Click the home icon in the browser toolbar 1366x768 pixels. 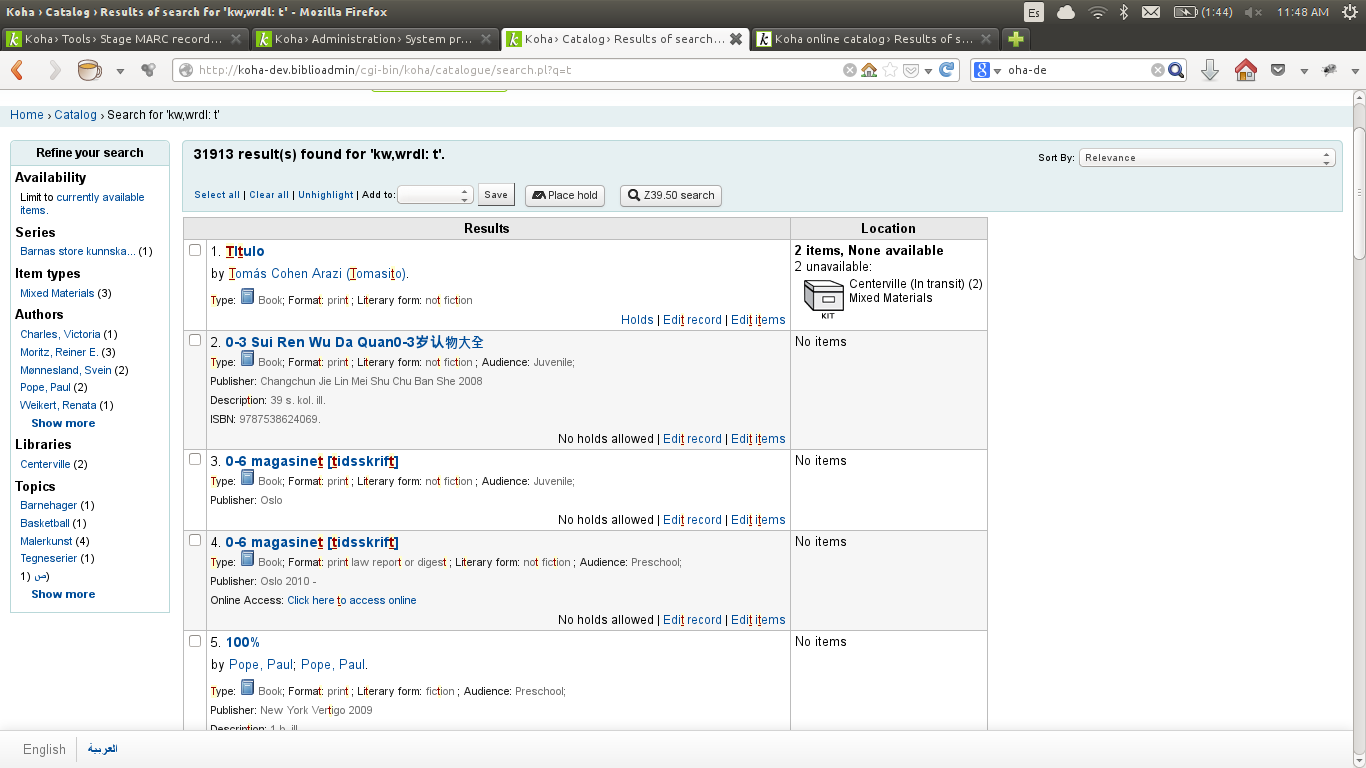click(x=1245, y=70)
